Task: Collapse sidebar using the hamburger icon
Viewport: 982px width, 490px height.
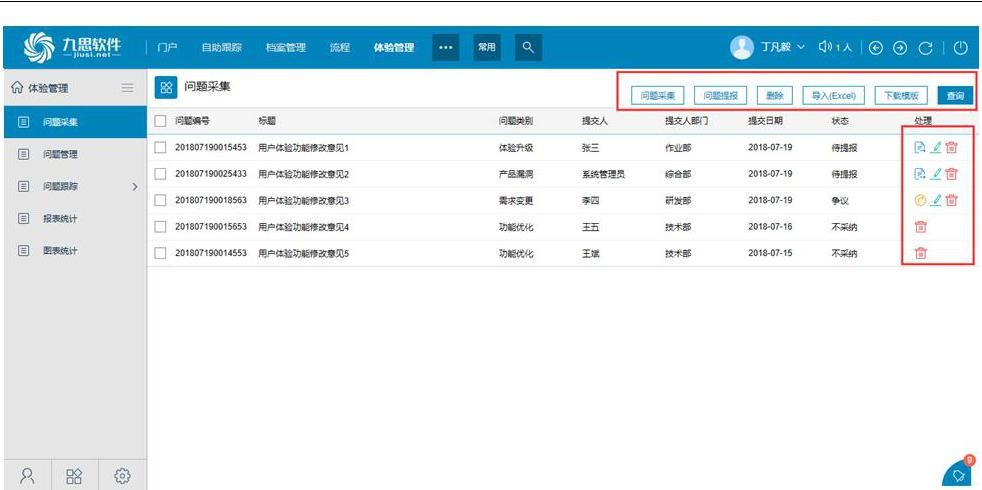Action: [128, 88]
